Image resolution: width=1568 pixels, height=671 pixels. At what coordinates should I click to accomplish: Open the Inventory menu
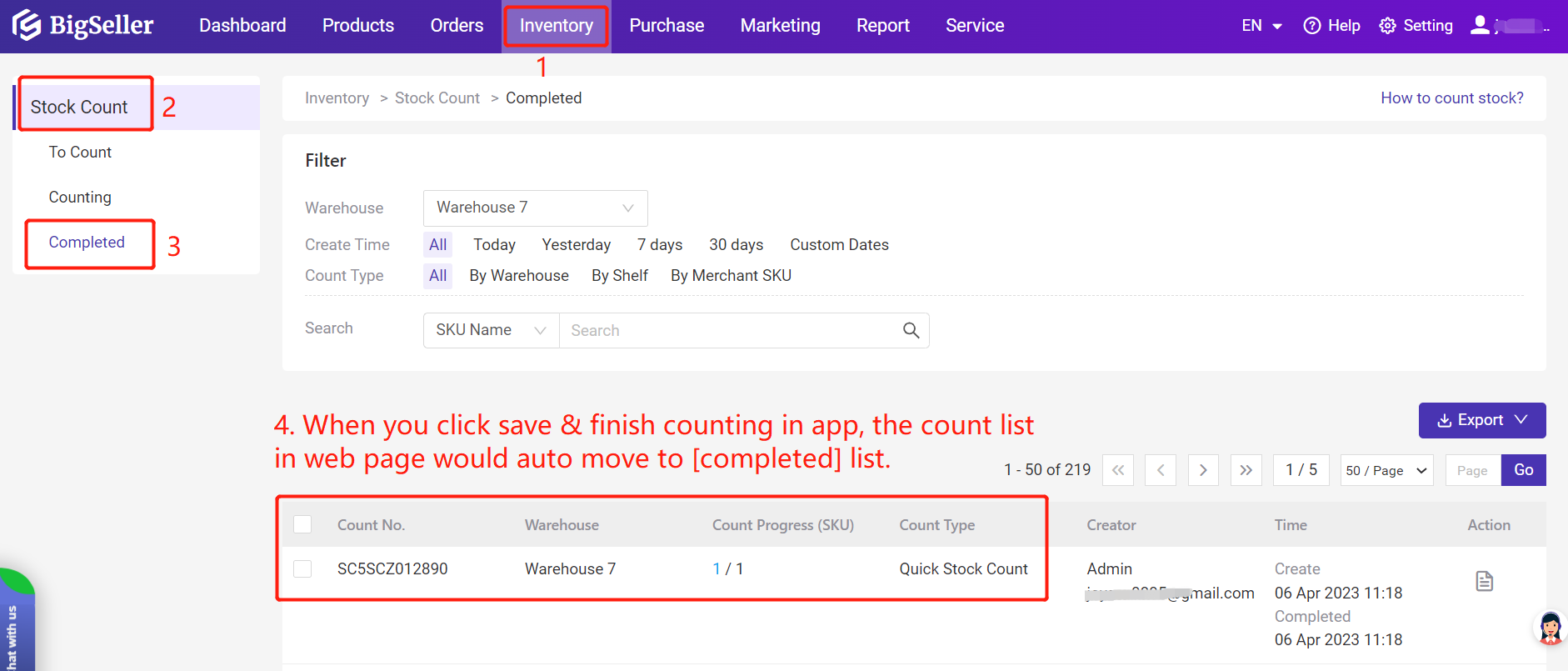coord(557,26)
